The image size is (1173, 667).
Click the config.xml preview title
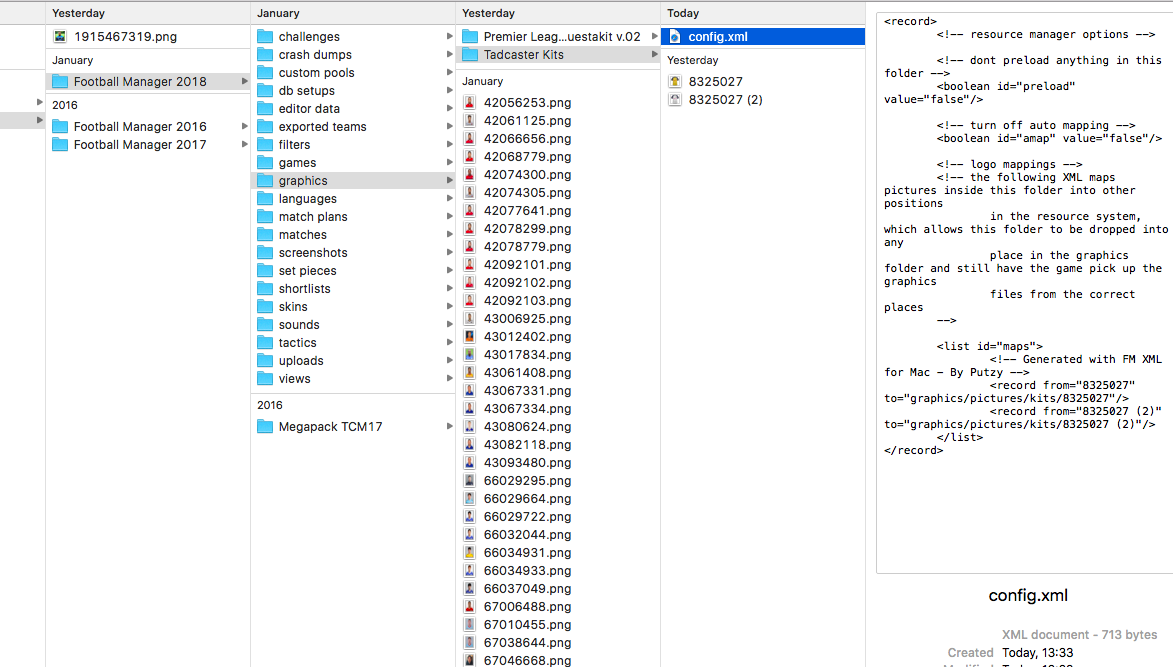[1028, 595]
